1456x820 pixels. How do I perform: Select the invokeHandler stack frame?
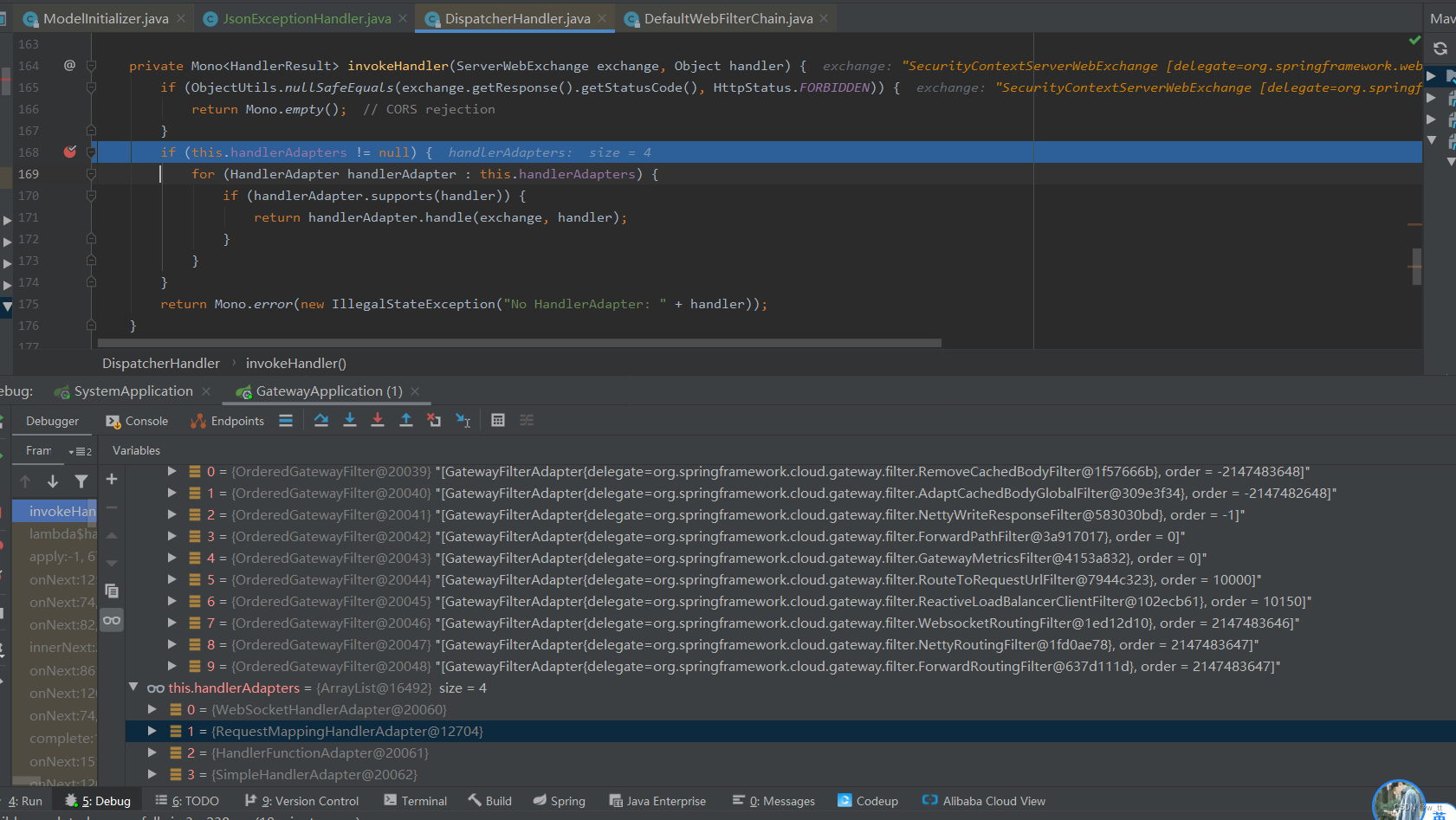55,511
